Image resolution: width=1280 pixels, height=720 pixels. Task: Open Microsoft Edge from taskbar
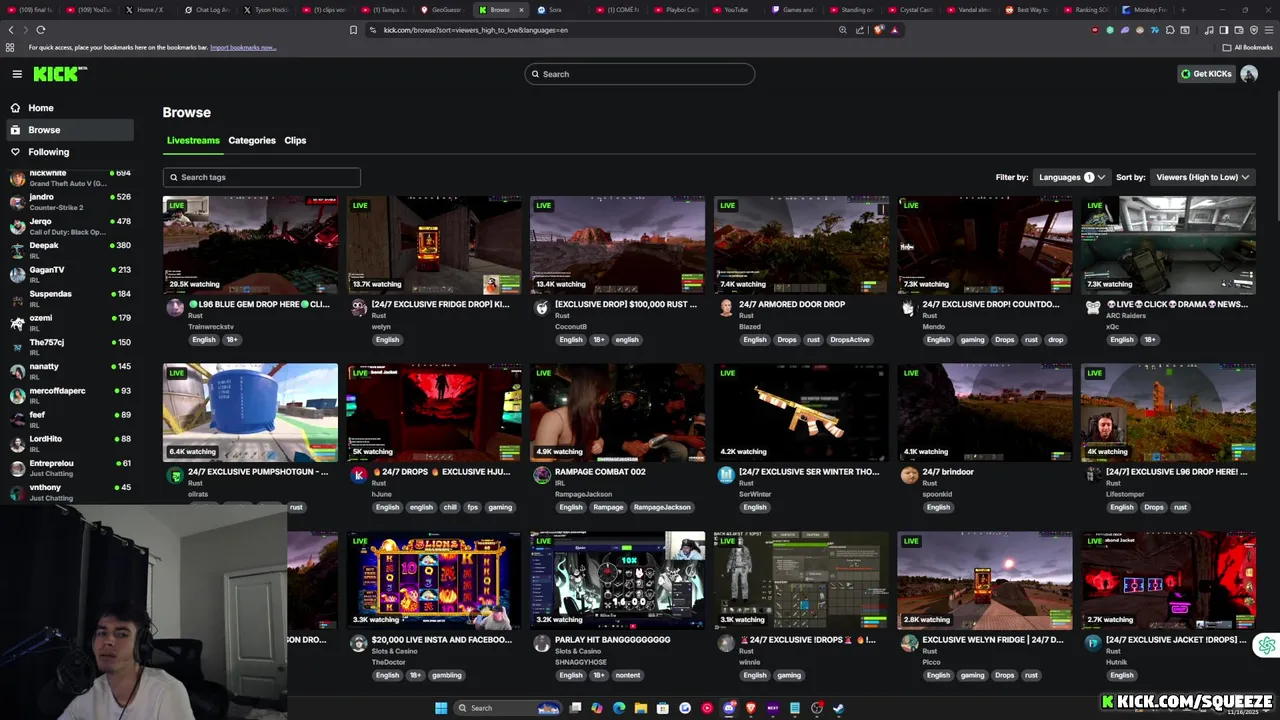tap(619, 708)
